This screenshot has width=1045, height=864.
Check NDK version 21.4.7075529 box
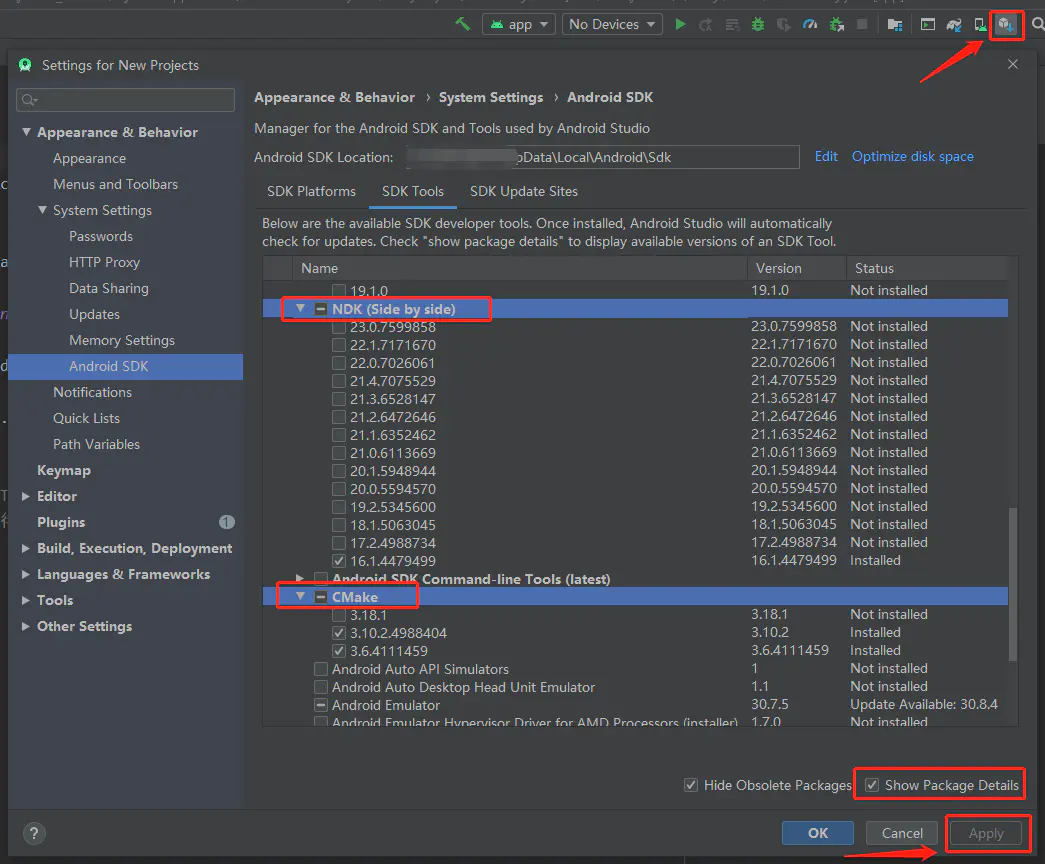click(339, 381)
